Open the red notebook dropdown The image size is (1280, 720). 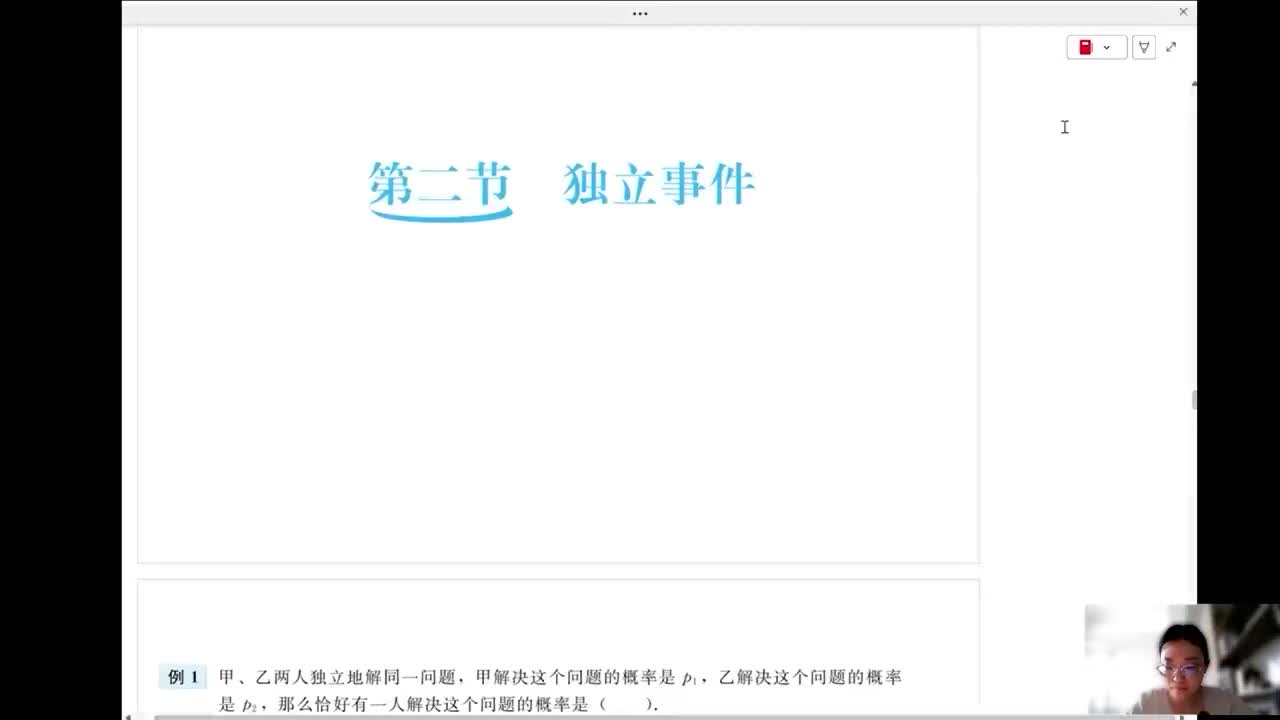(1097, 47)
